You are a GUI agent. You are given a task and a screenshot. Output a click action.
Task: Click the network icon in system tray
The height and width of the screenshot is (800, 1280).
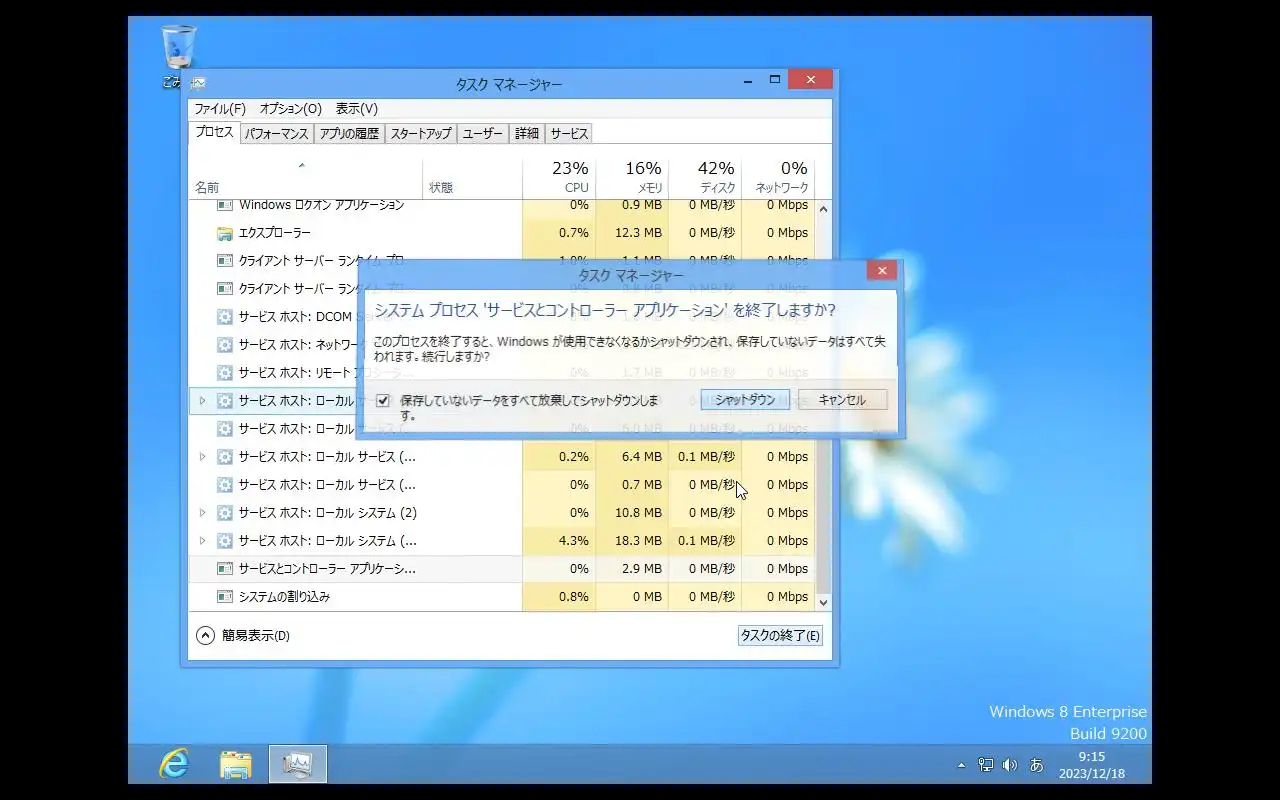(986, 765)
